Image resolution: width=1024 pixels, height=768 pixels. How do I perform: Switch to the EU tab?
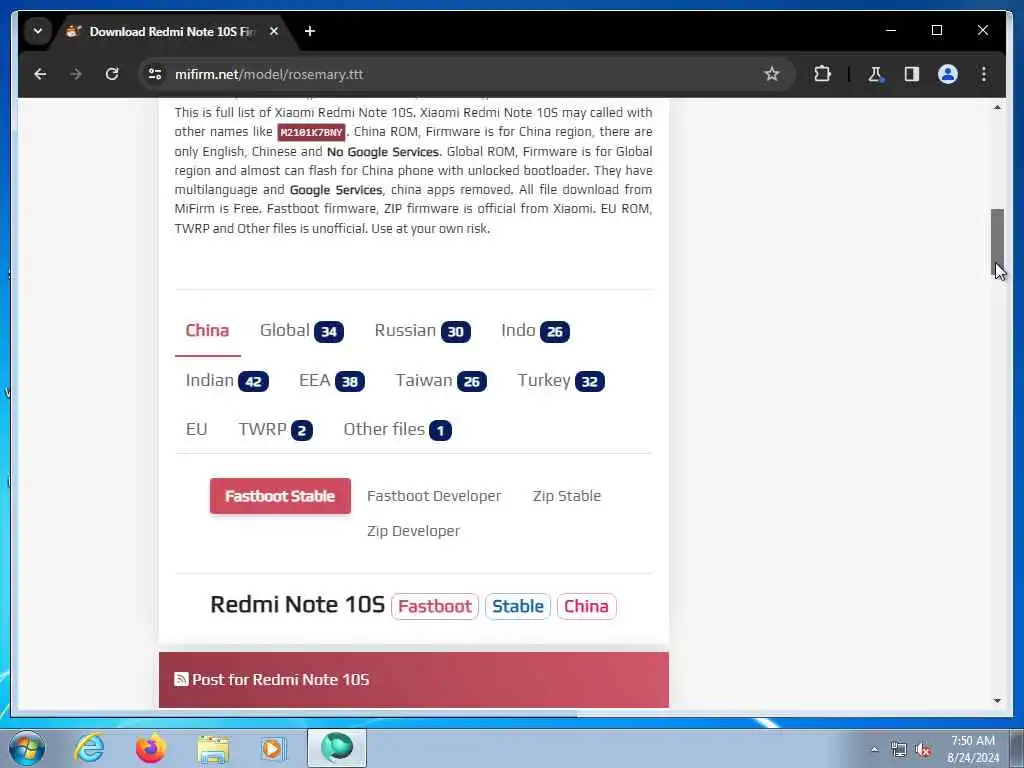click(x=196, y=430)
